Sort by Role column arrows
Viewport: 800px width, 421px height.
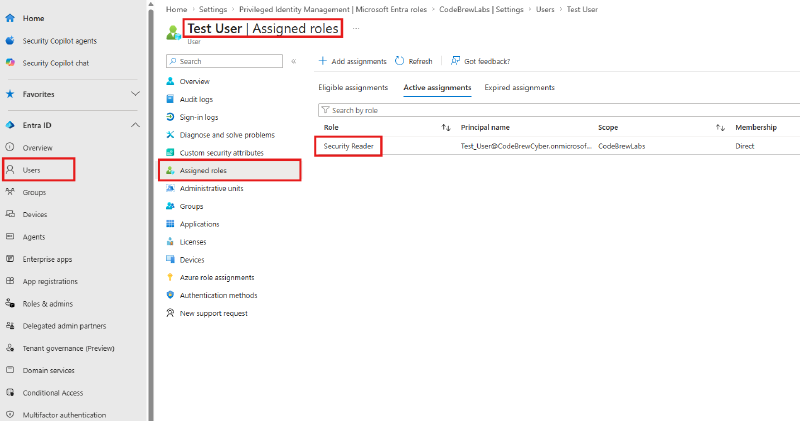446,128
